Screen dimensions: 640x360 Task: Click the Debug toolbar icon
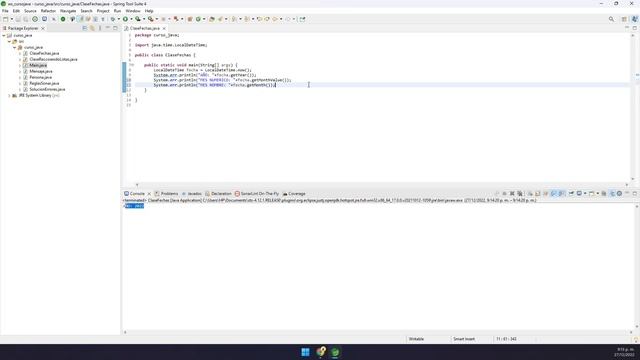coord(113,19)
